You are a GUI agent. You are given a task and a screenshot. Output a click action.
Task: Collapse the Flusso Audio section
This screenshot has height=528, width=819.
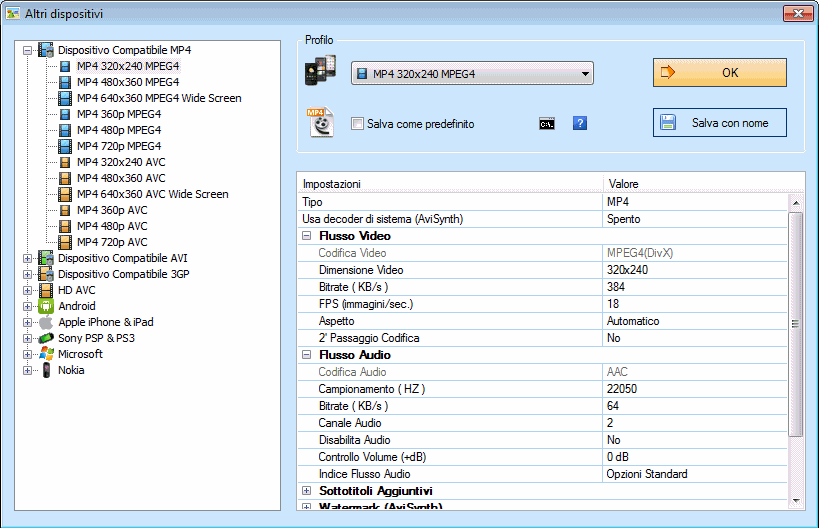(307, 355)
